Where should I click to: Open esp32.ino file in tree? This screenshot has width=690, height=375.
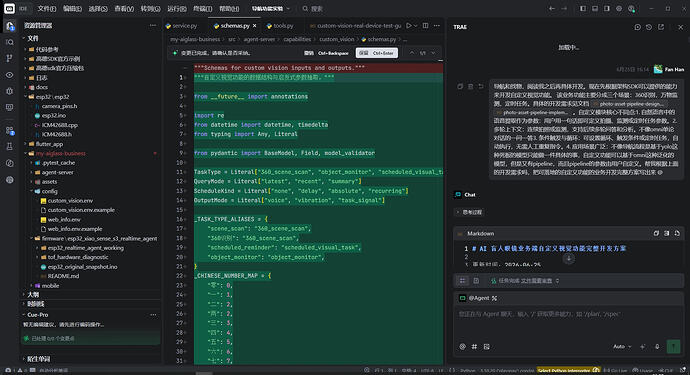point(53,116)
